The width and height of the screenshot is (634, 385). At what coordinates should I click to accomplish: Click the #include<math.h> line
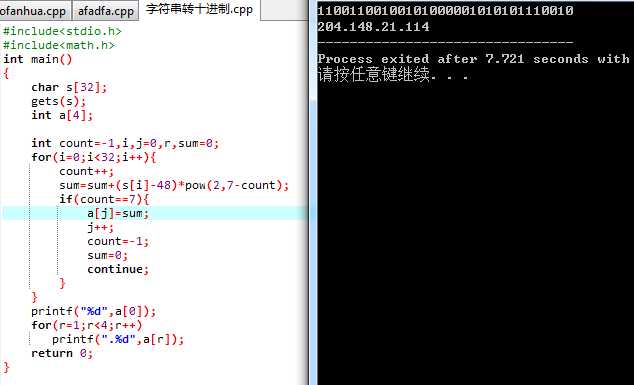[x=59, y=45]
